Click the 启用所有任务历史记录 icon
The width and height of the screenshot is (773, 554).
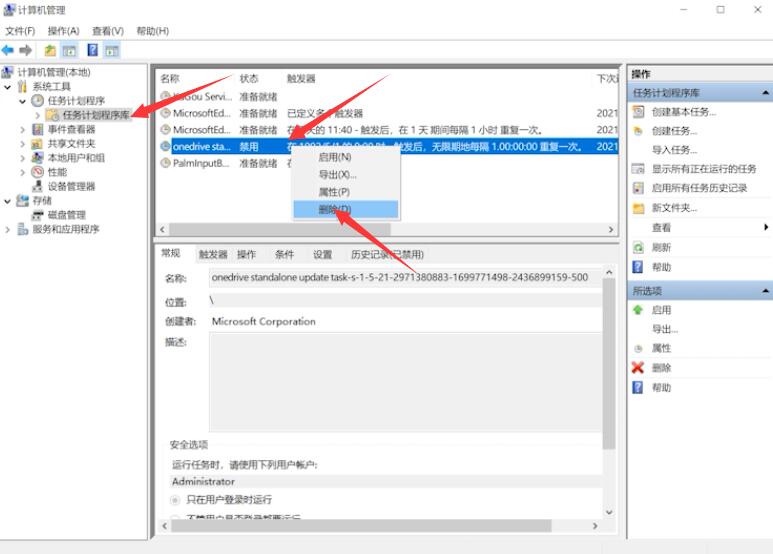[638, 188]
